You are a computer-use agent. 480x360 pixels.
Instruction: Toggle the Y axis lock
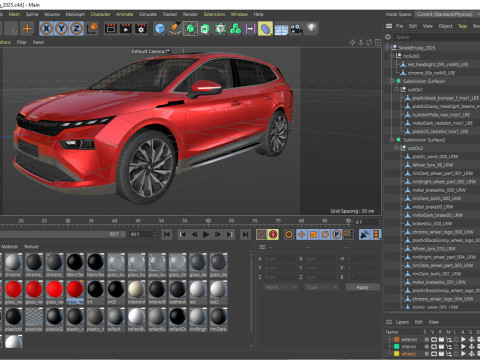pos(61,29)
